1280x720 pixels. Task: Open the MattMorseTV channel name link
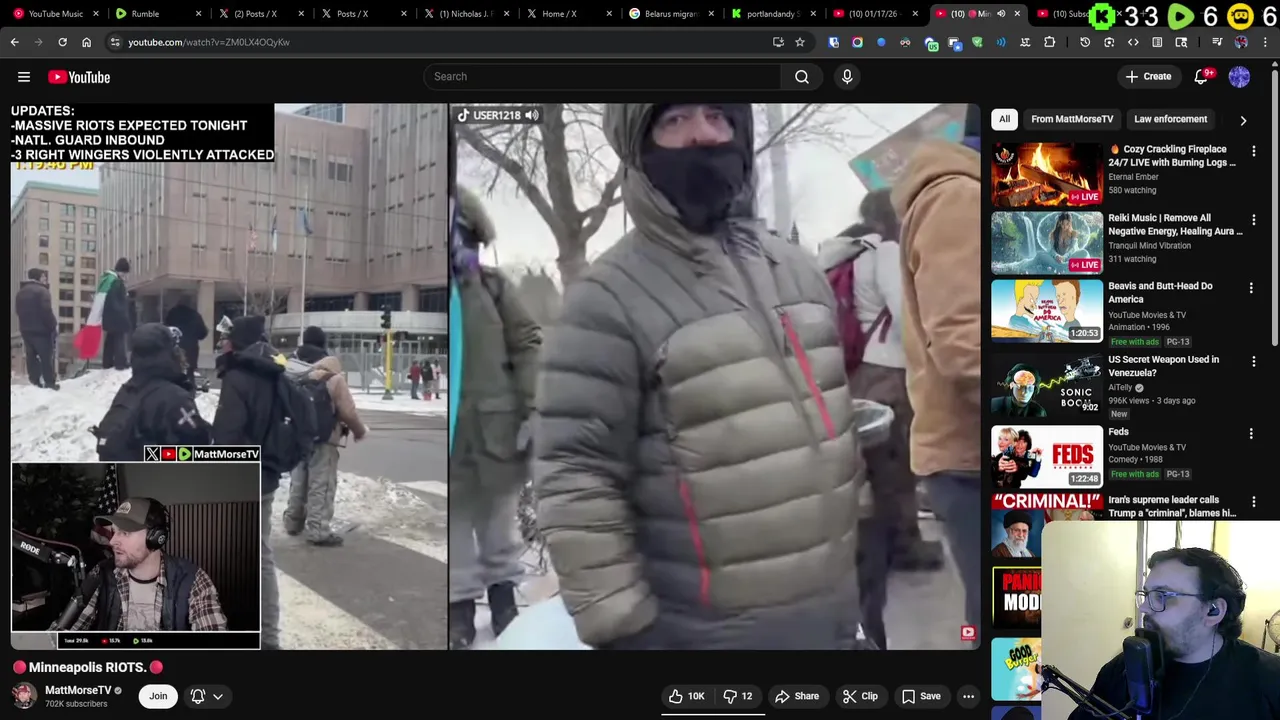(78, 690)
